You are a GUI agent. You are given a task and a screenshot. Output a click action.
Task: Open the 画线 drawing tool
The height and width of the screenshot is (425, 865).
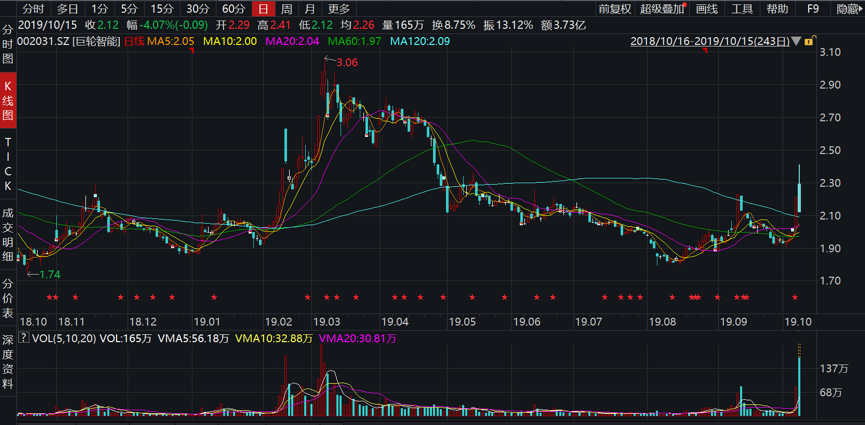[x=706, y=9]
